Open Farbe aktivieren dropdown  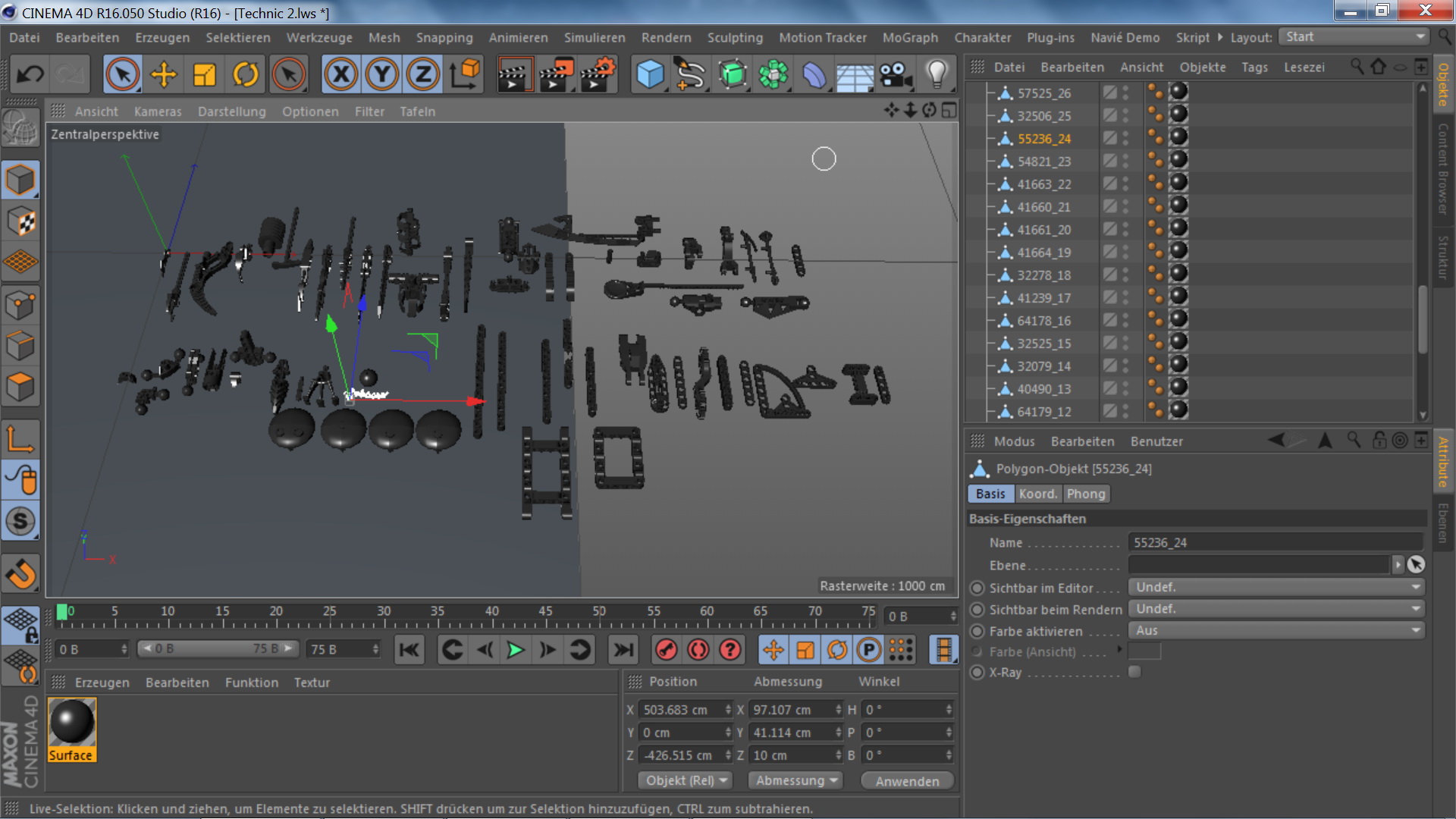click(1276, 631)
